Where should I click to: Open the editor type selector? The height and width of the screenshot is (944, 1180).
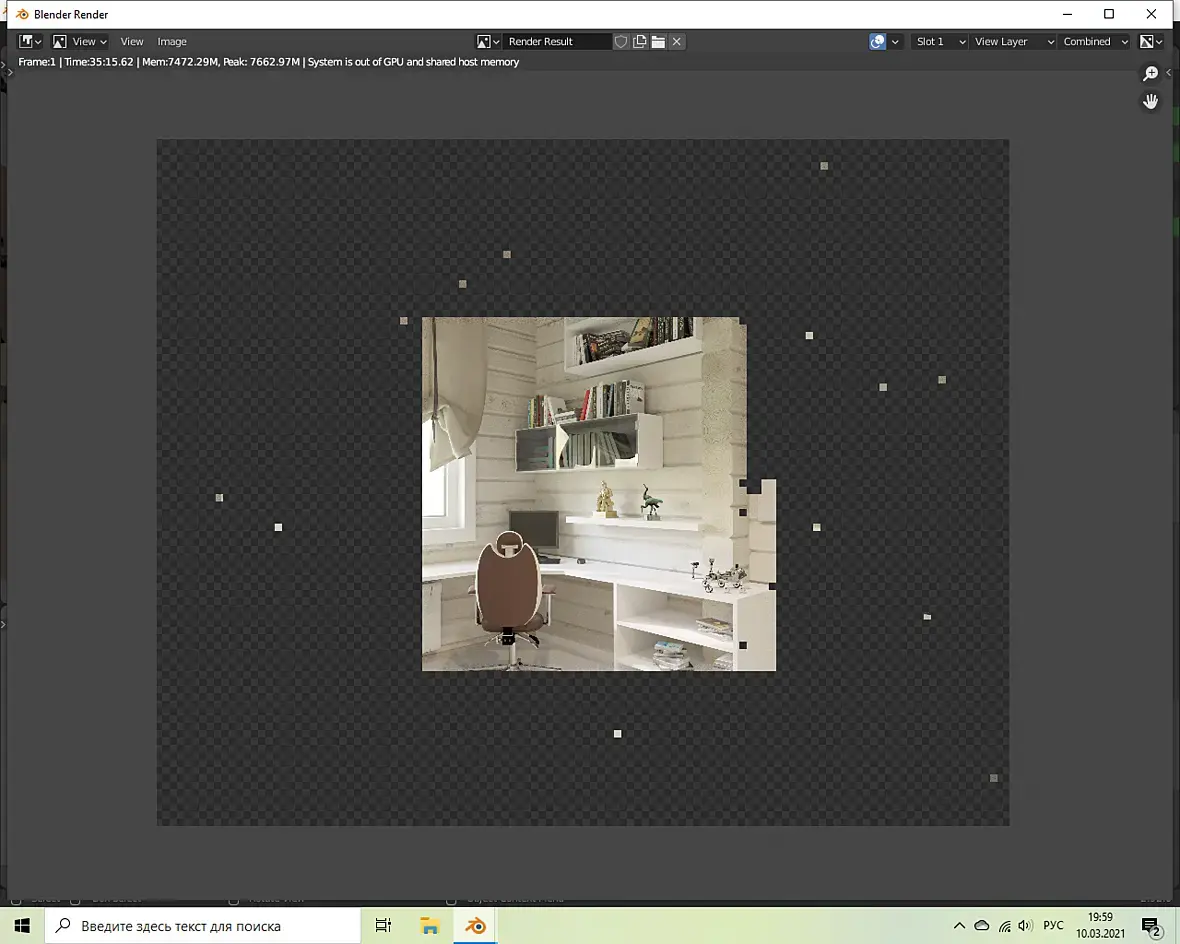[x=29, y=41]
